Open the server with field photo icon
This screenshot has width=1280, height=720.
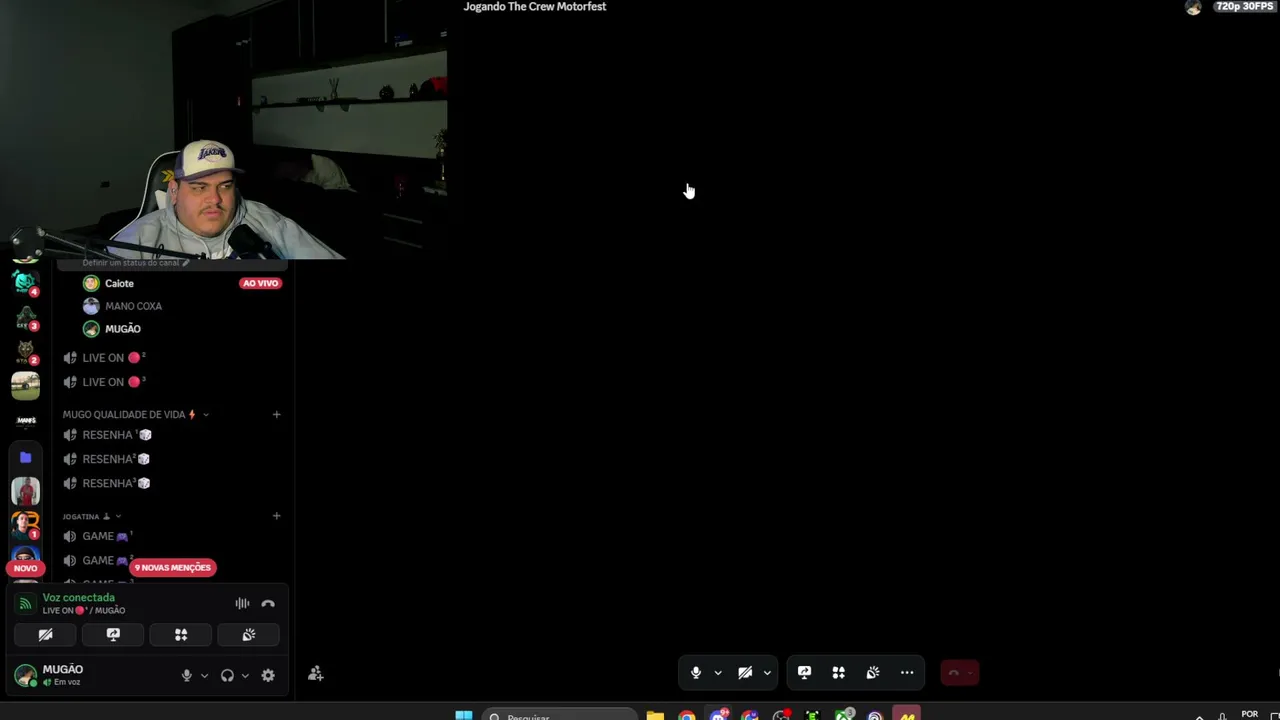[x=25, y=386]
